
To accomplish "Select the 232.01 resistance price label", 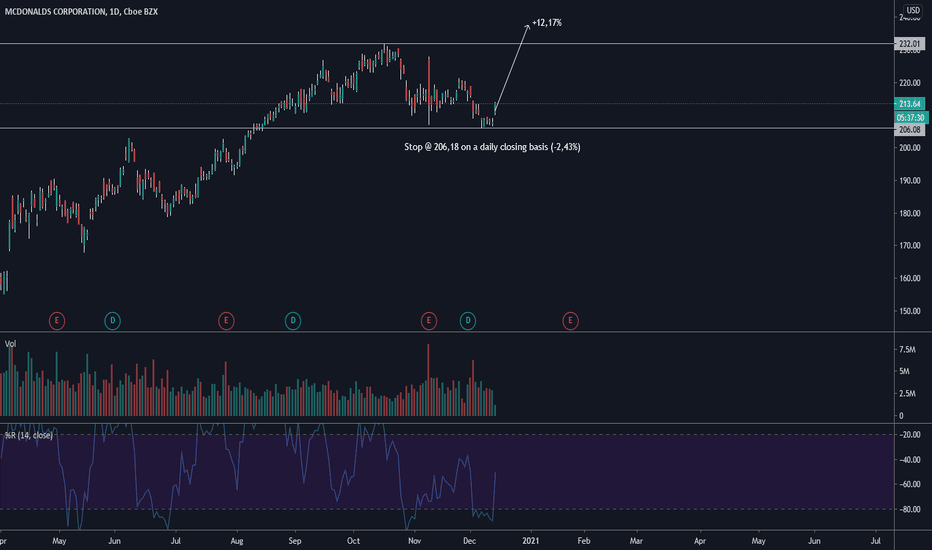I will pos(909,43).
